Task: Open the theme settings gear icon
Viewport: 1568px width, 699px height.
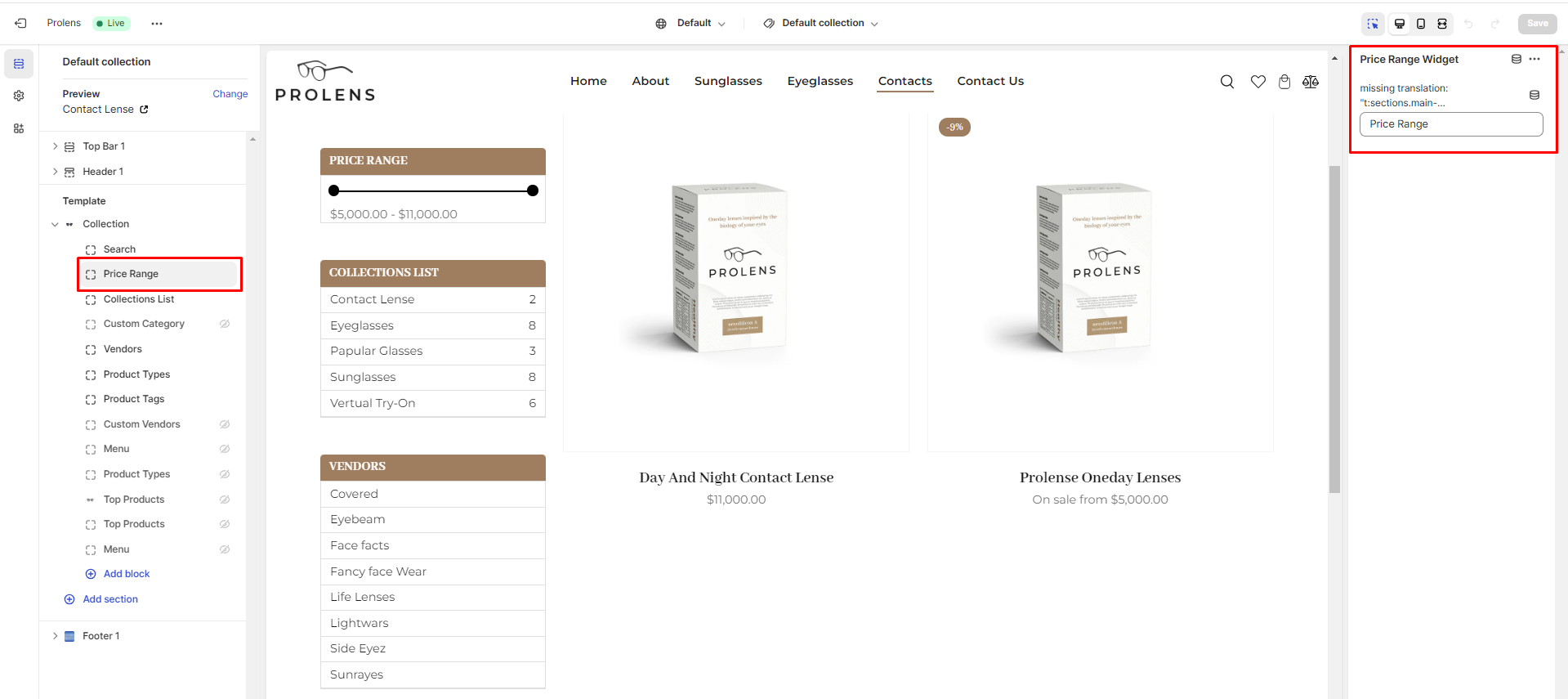Action: click(x=19, y=96)
